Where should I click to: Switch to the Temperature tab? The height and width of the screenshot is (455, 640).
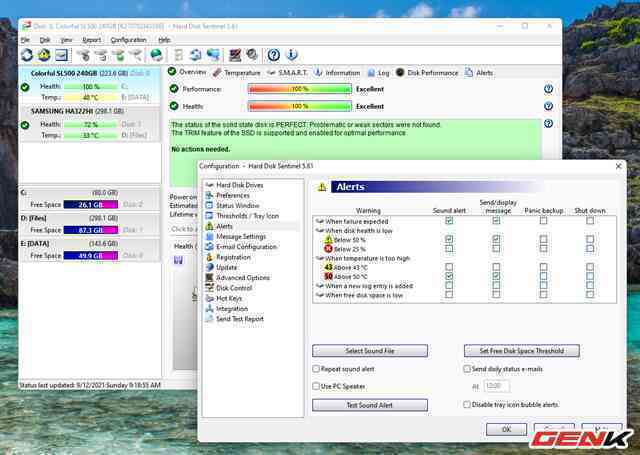point(237,73)
